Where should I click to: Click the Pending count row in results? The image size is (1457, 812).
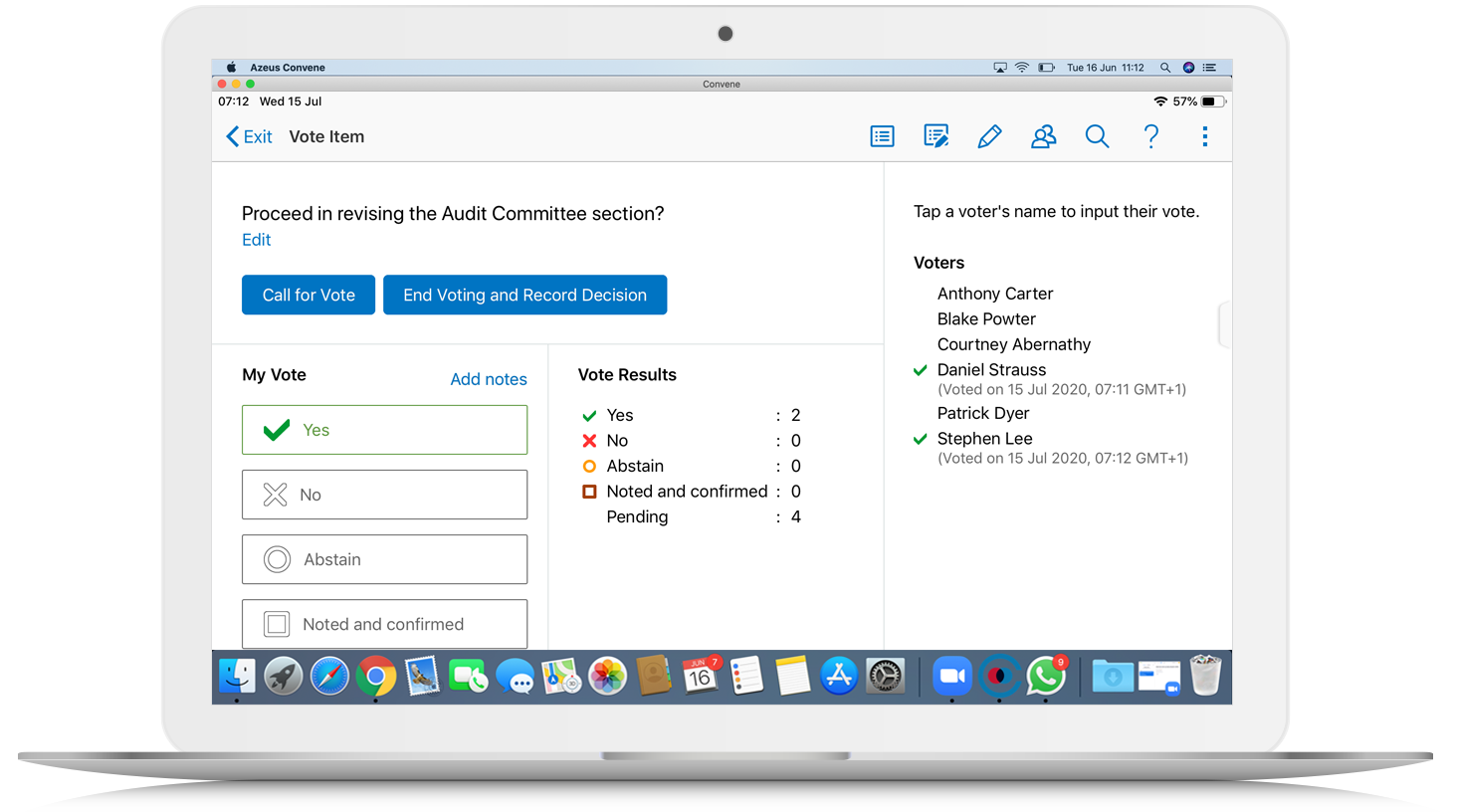pos(703,516)
